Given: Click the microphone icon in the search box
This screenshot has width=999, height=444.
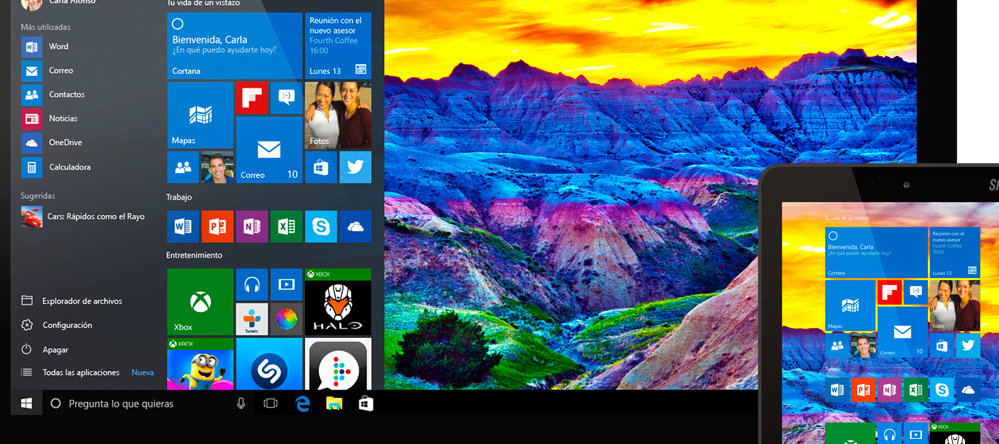Looking at the screenshot, I should pyautogui.click(x=241, y=403).
